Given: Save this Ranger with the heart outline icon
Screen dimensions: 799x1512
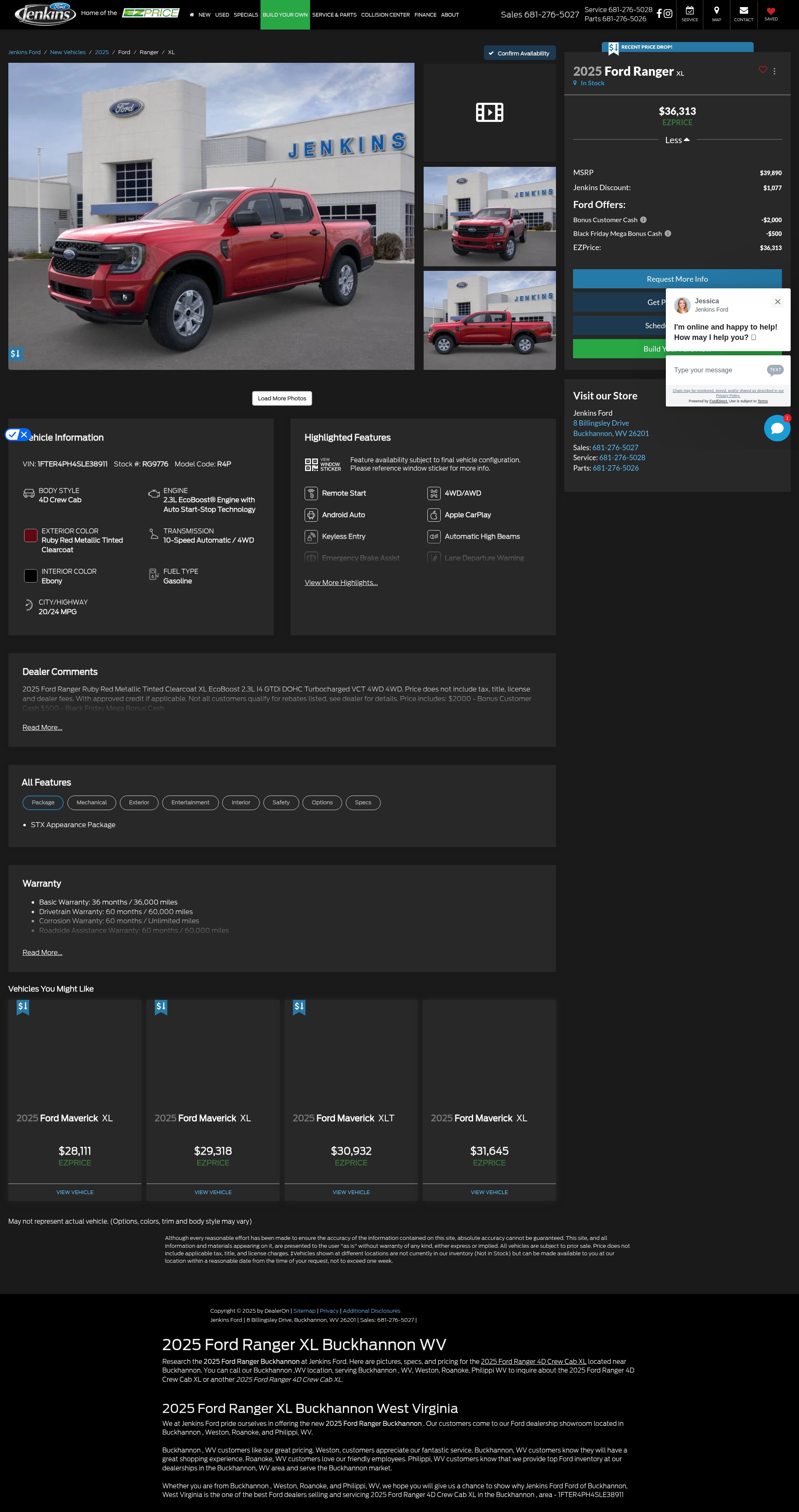Looking at the screenshot, I should pos(763,70).
